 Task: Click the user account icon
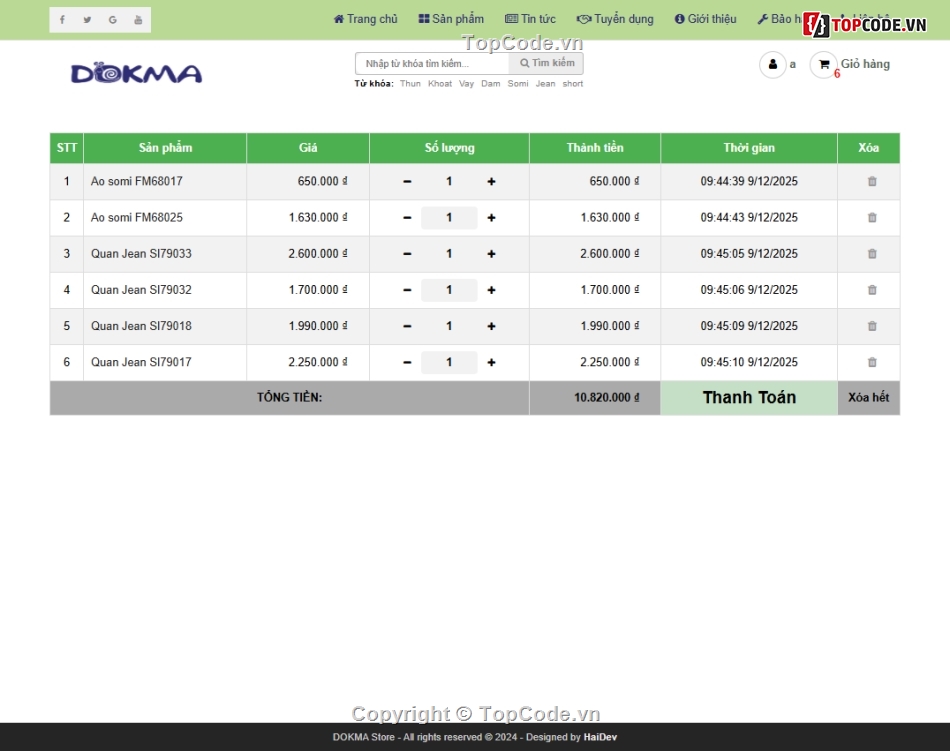(772, 64)
